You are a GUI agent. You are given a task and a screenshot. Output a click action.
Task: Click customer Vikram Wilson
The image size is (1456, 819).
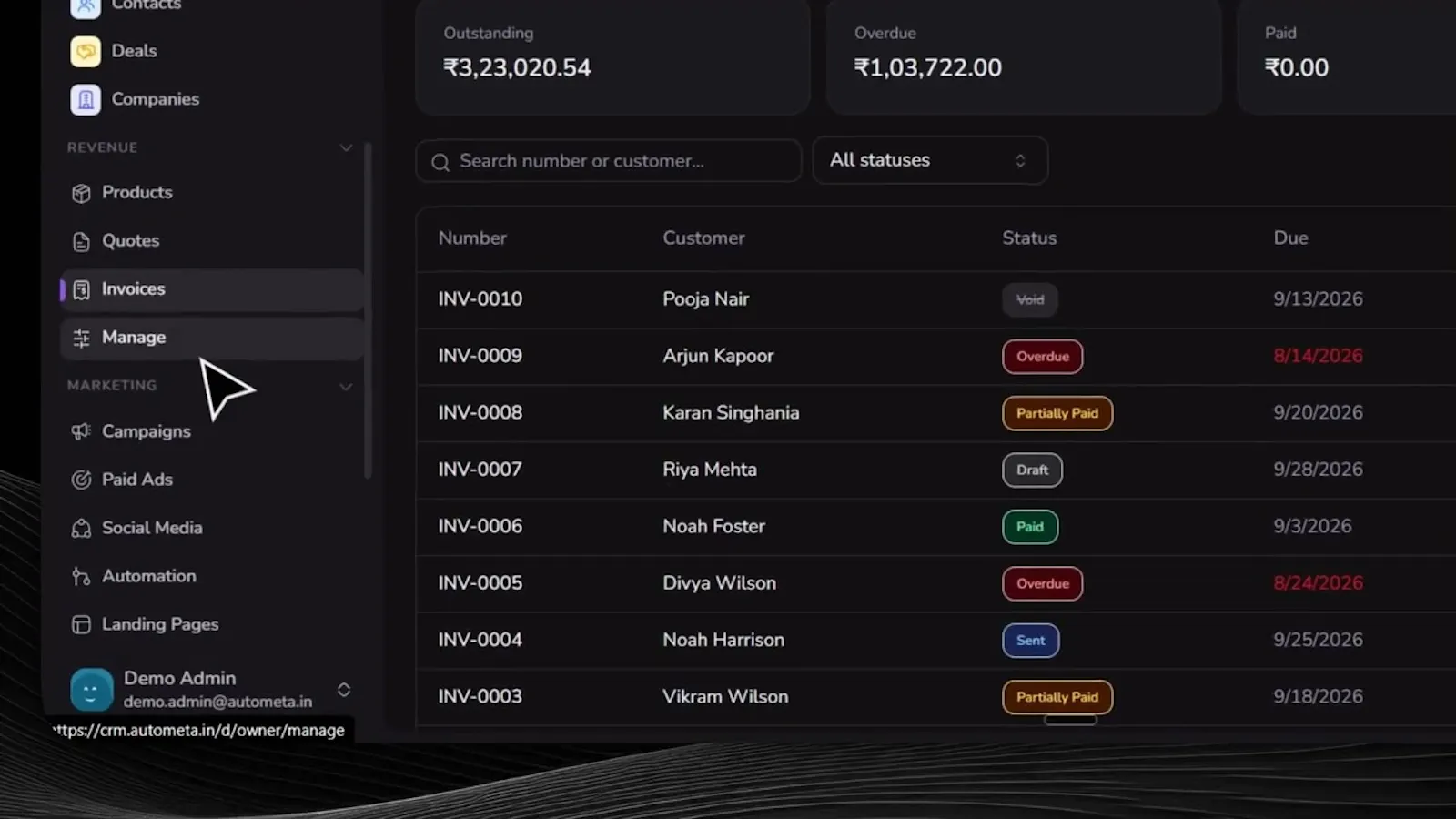point(725,697)
